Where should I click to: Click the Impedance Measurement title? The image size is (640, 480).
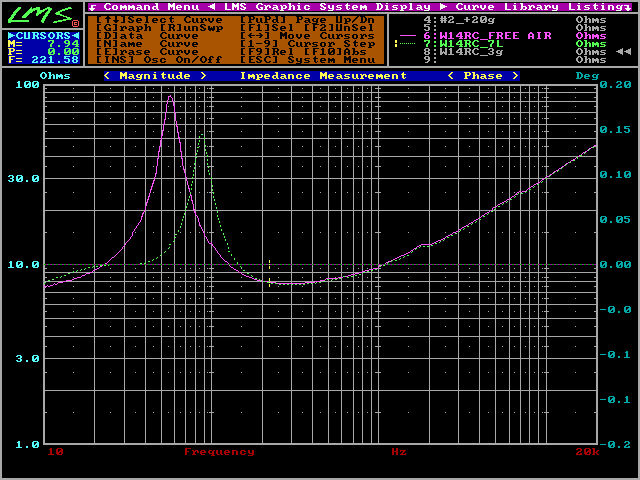[323, 76]
